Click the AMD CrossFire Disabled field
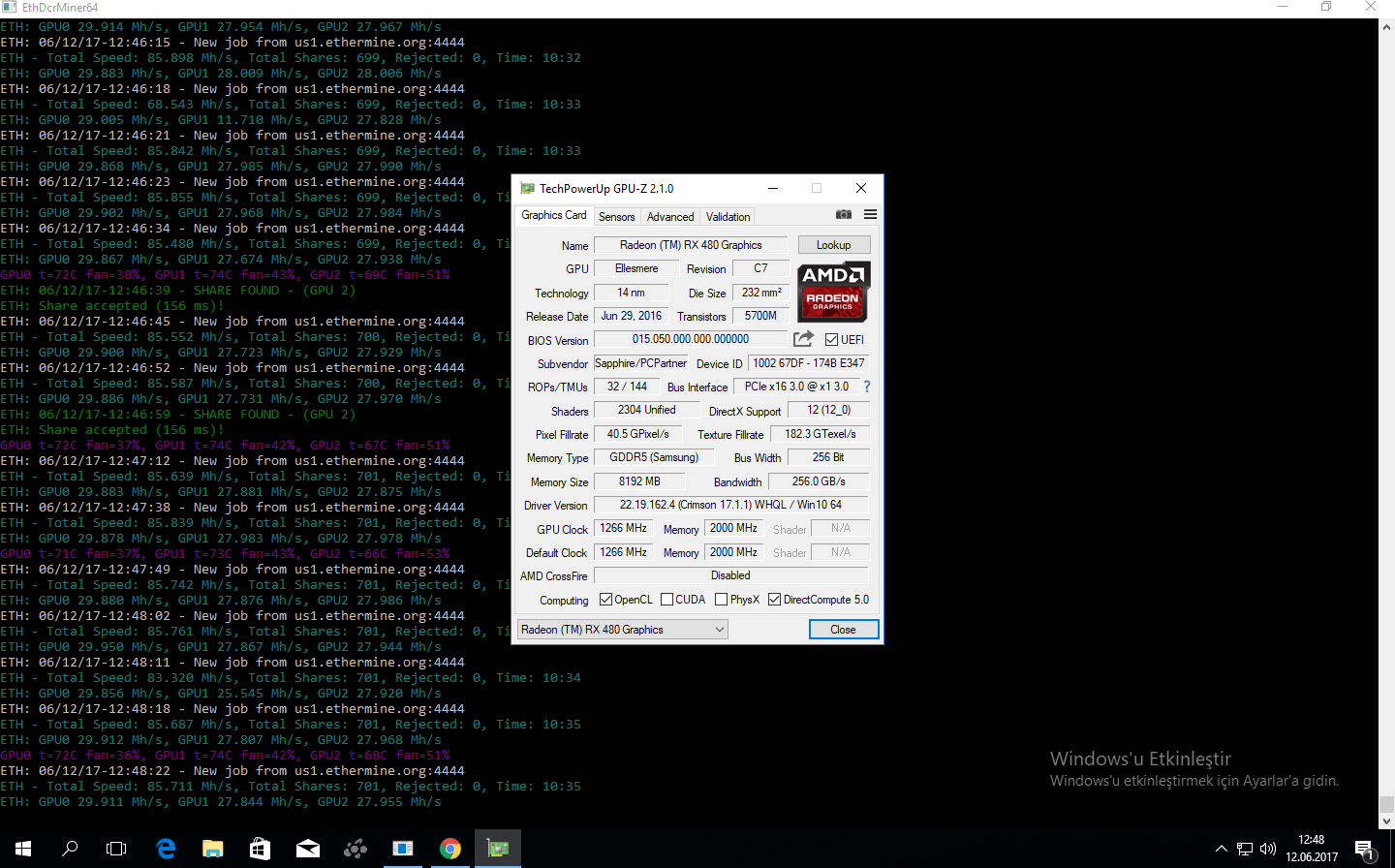 pyautogui.click(x=730, y=575)
